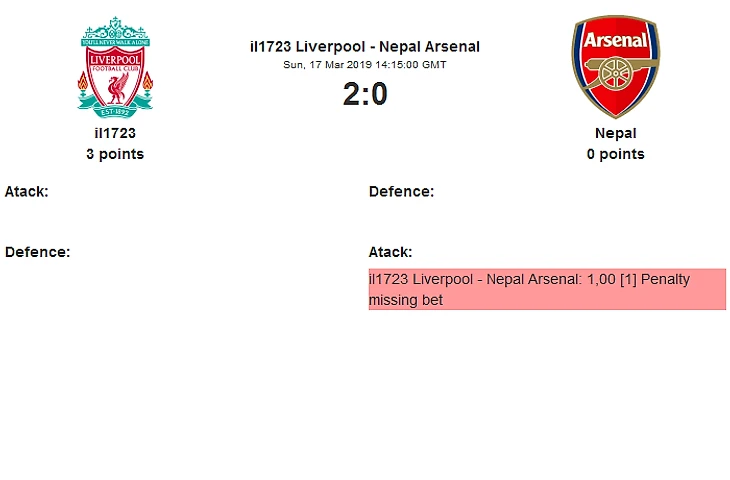Click the Arsenal club crest

(x=615, y=66)
